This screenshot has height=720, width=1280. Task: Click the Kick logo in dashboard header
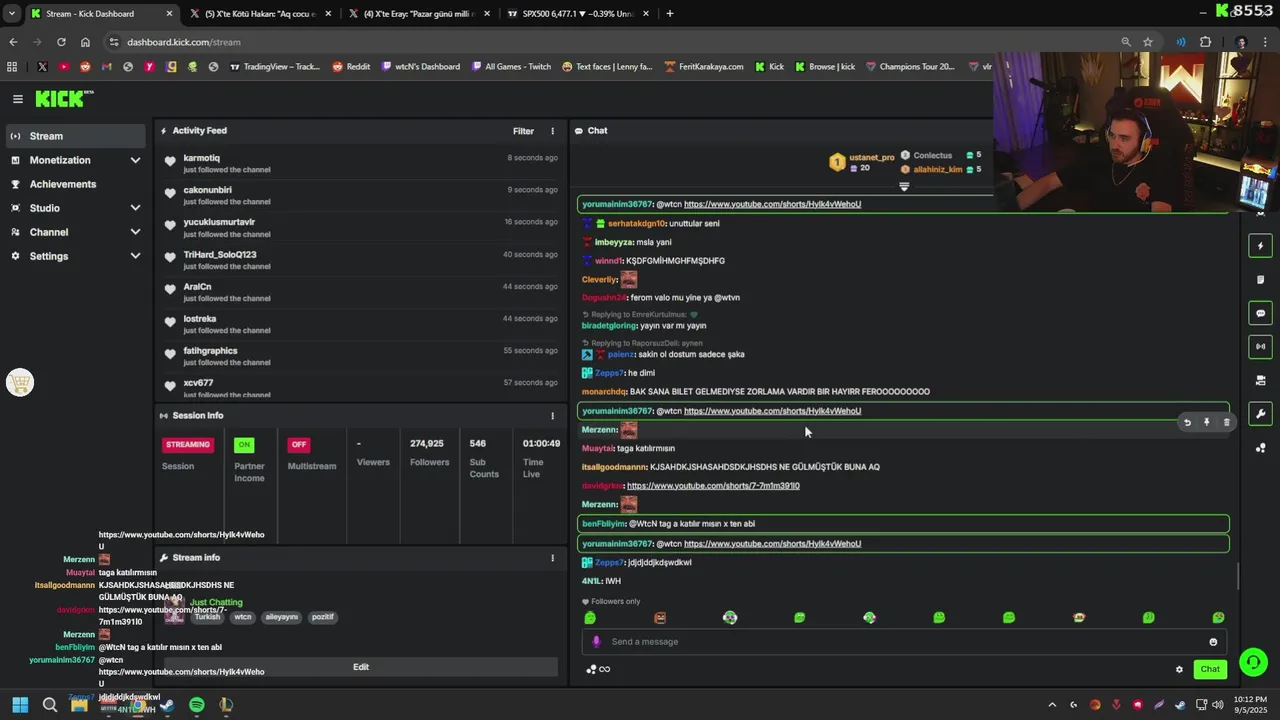pos(64,98)
